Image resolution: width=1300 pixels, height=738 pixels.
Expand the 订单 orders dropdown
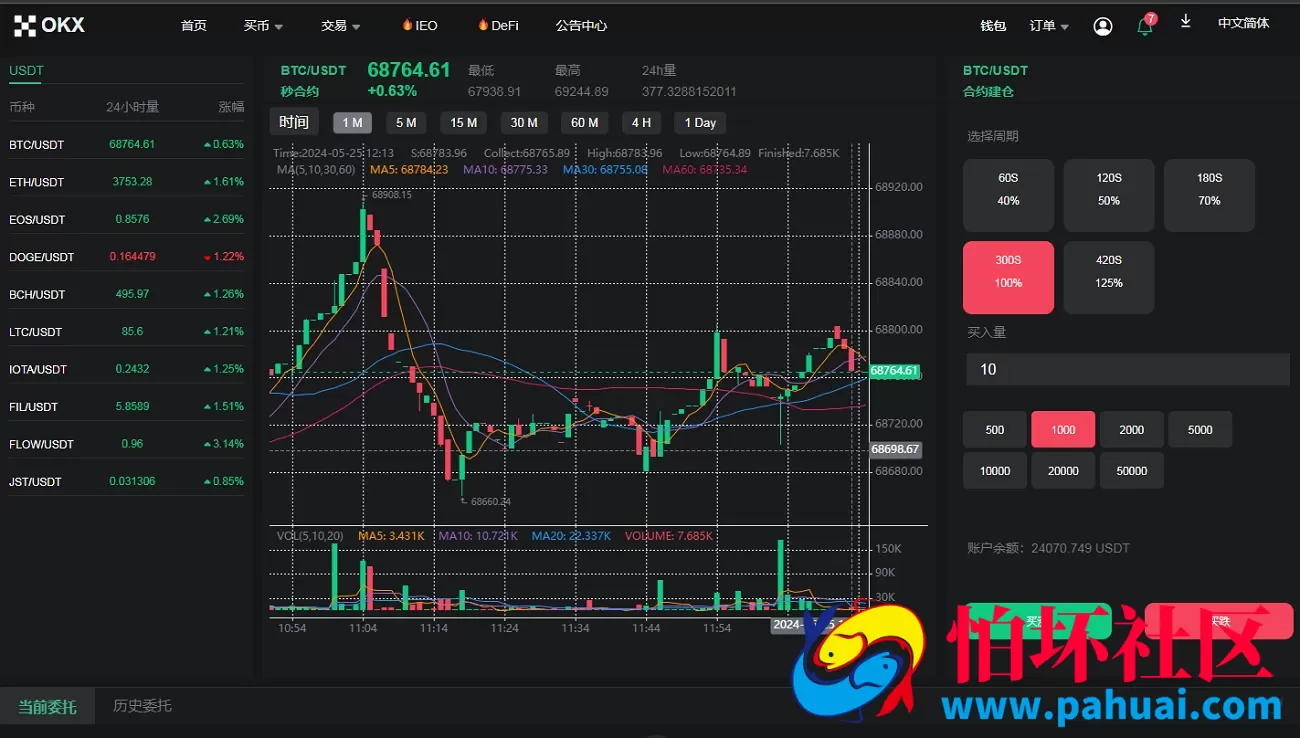[1049, 26]
